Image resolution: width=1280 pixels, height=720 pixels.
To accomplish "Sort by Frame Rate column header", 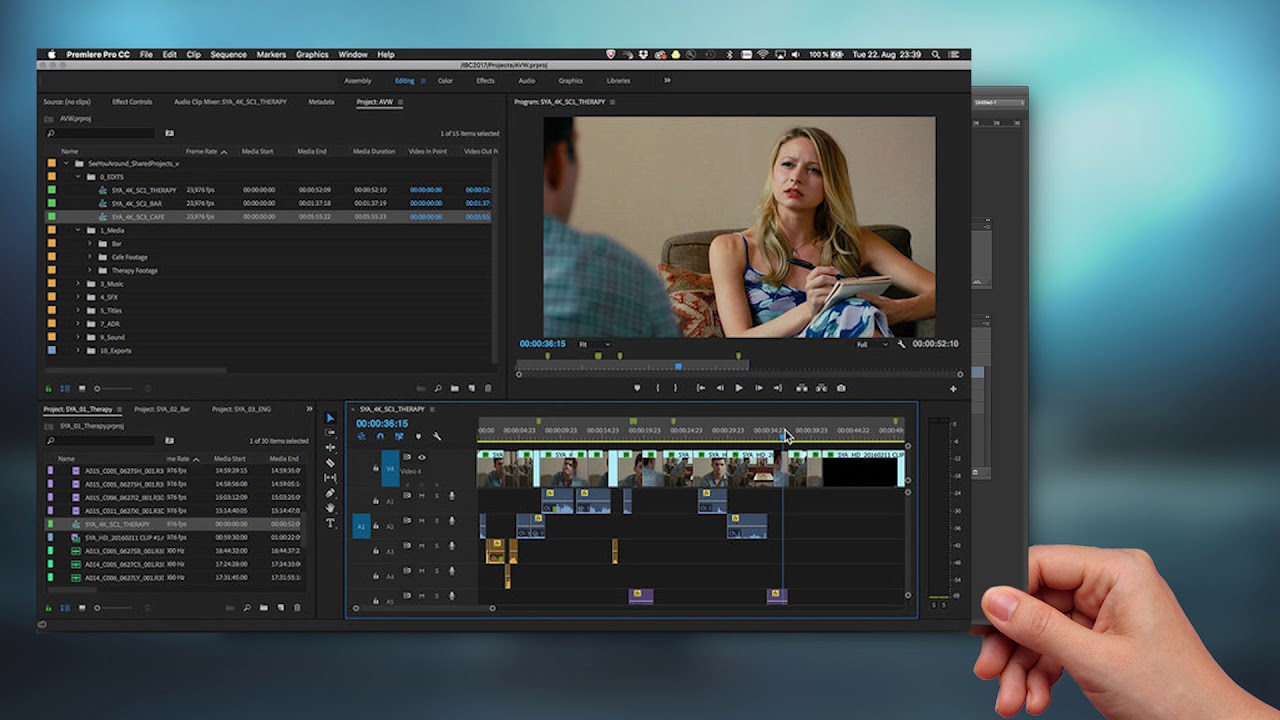I will (x=201, y=151).
